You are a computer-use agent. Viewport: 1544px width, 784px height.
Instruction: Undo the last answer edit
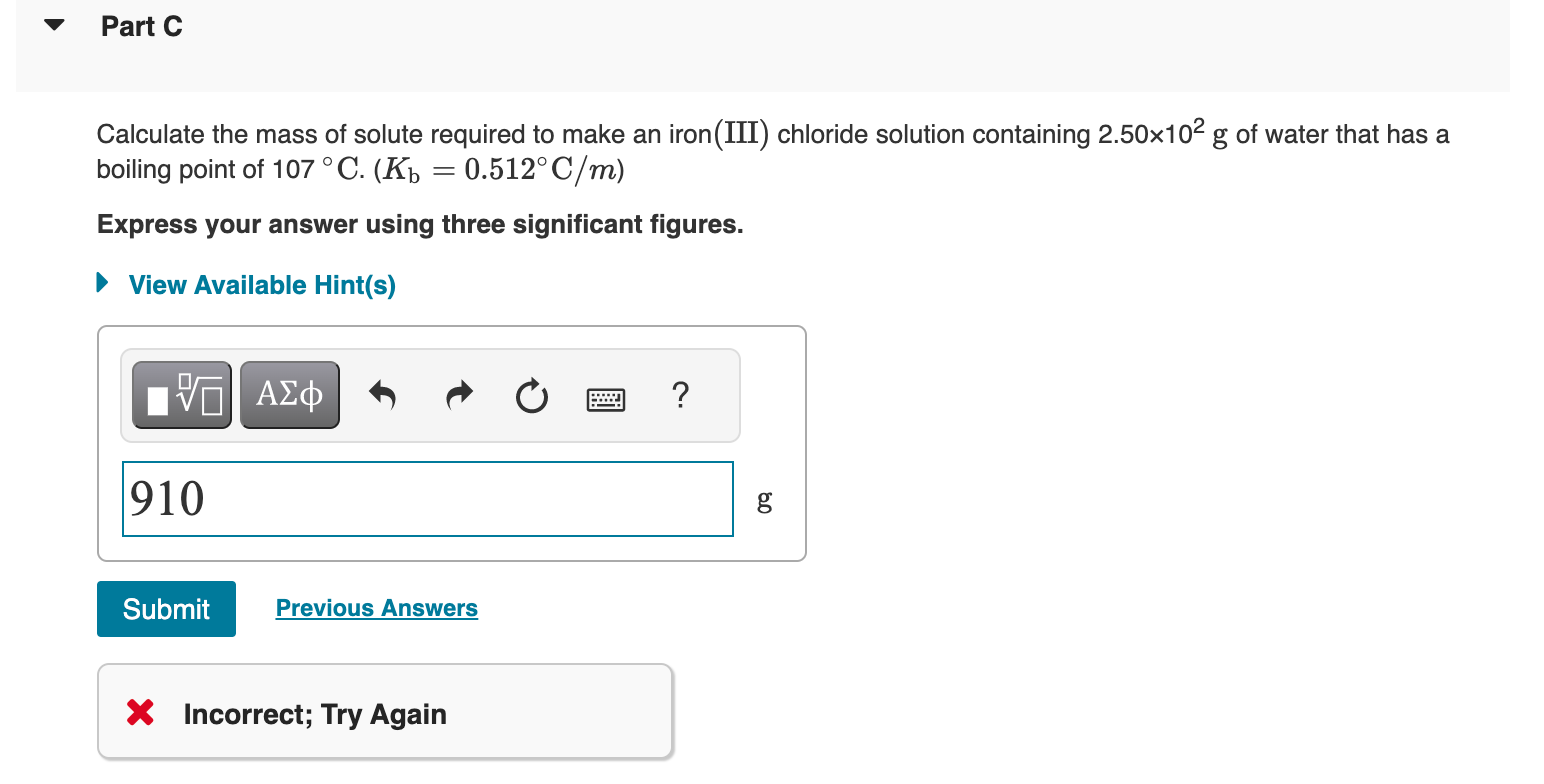coord(383,395)
